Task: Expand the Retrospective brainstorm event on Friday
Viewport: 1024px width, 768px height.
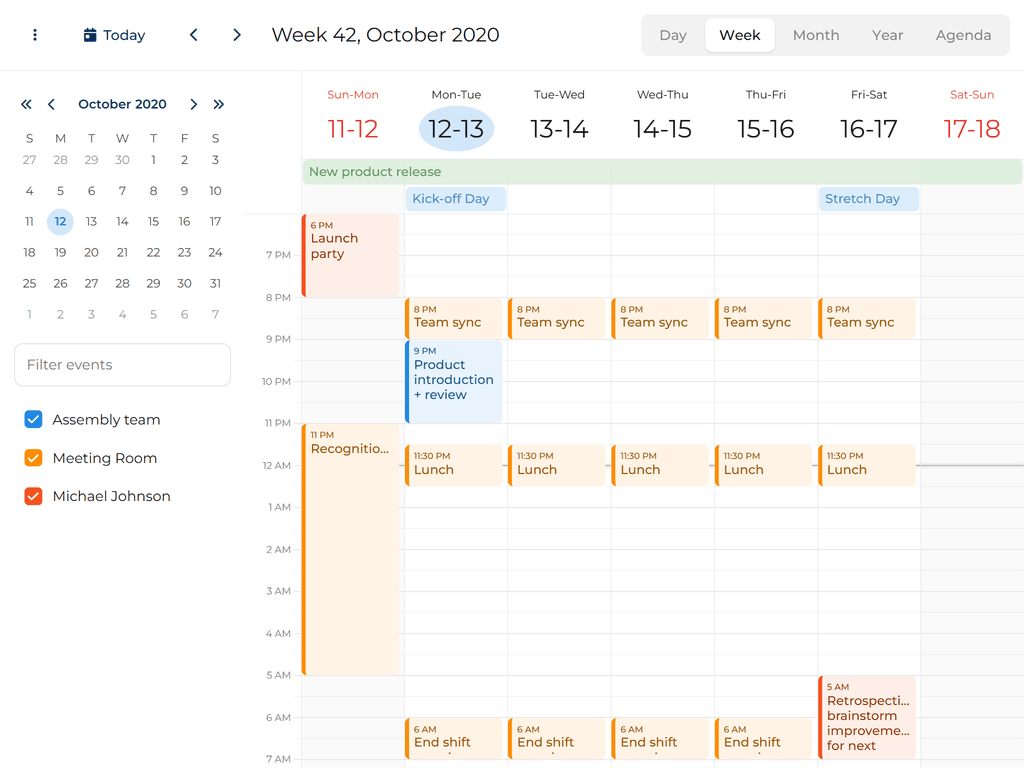Action: 867,717
